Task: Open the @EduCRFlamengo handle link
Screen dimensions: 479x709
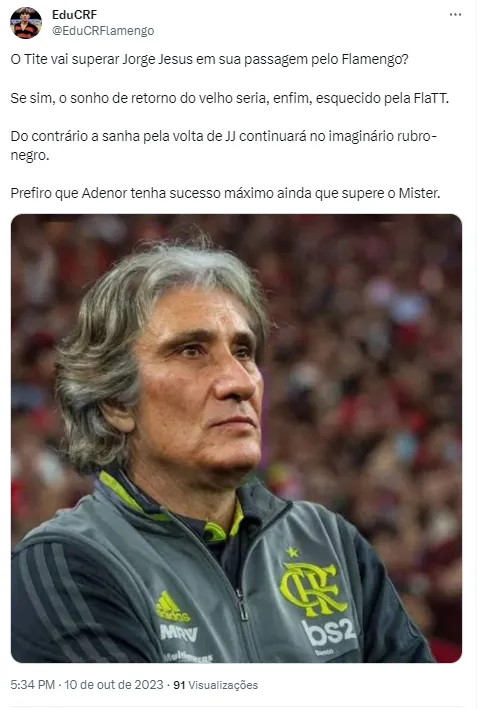Action: click(103, 31)
